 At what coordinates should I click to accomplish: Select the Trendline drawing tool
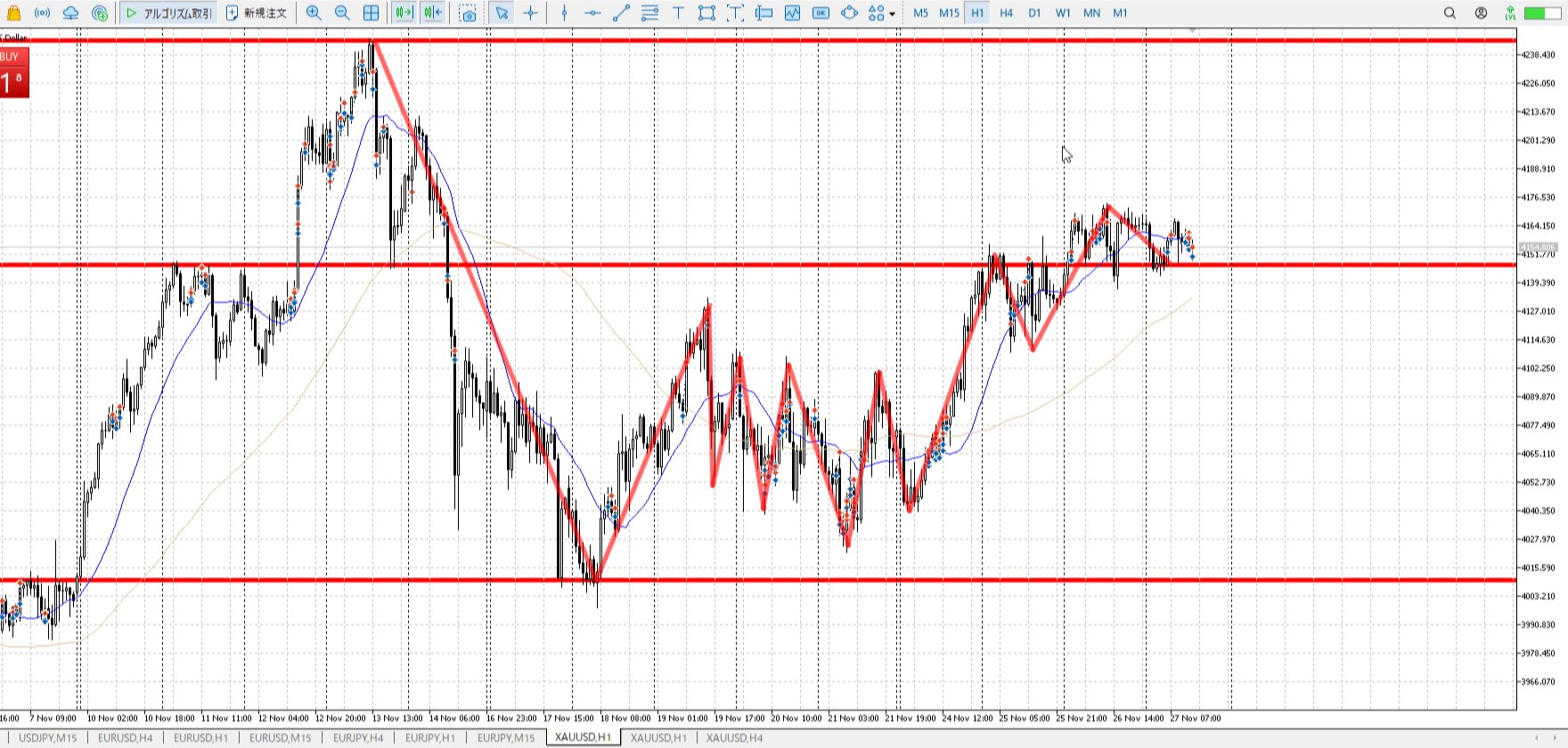coord(621,12)
